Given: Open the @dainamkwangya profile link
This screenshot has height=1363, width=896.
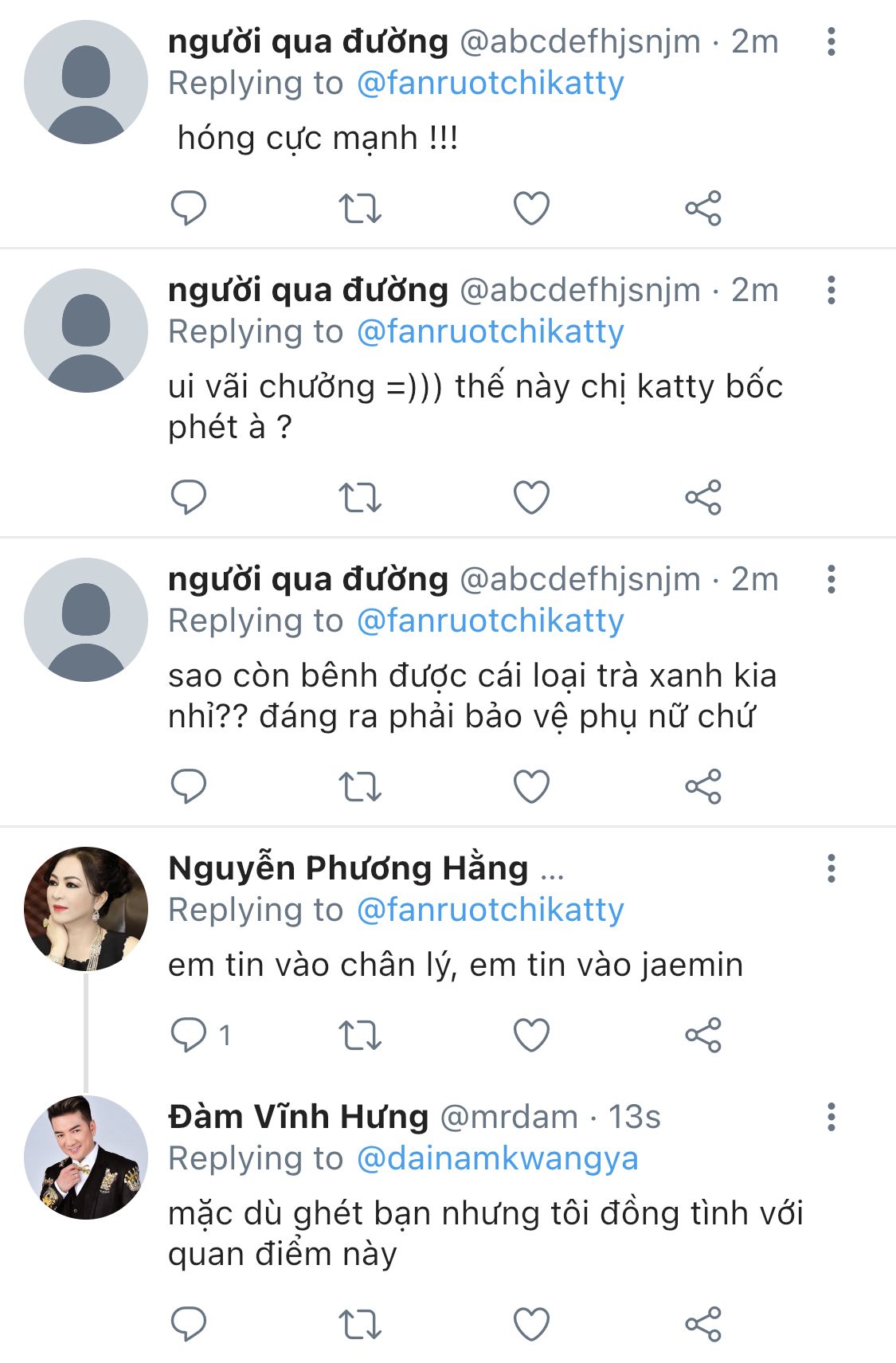Looking at the screenshot, I should [x=497, y=1158].
